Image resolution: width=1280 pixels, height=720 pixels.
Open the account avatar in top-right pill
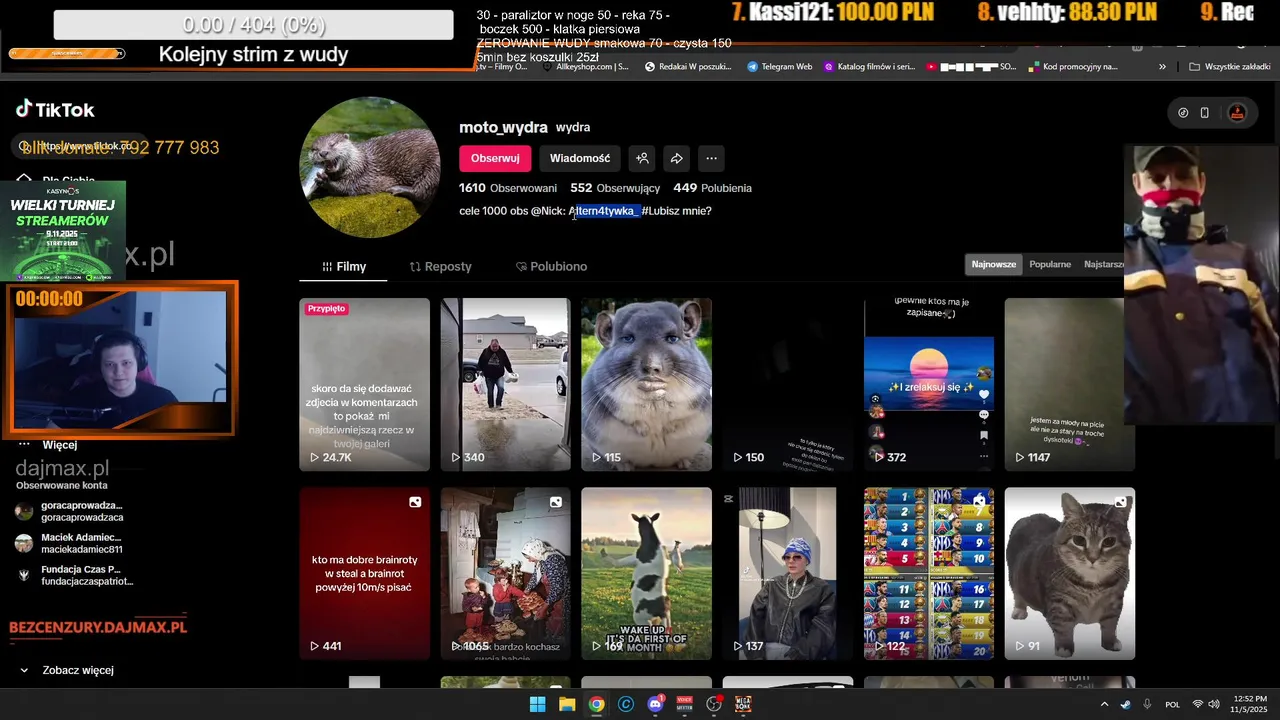(x=1237, y=113)
